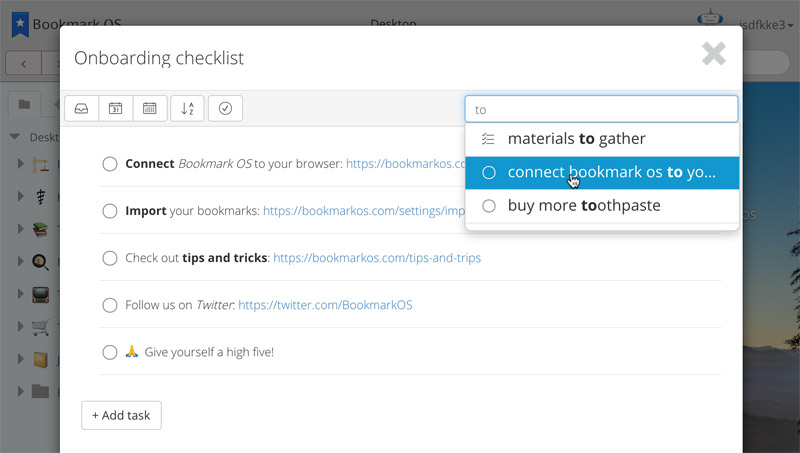Open the today calendar view icon
The width and height of the screenshot is (800, 453).
[115, 108]
